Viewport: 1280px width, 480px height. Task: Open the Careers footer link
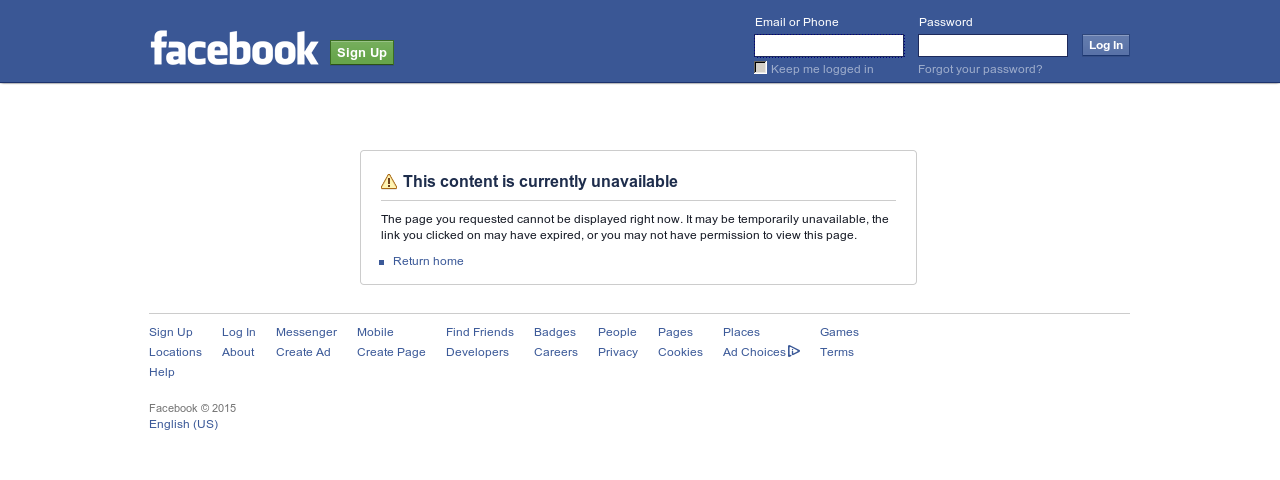pos(556,352)
